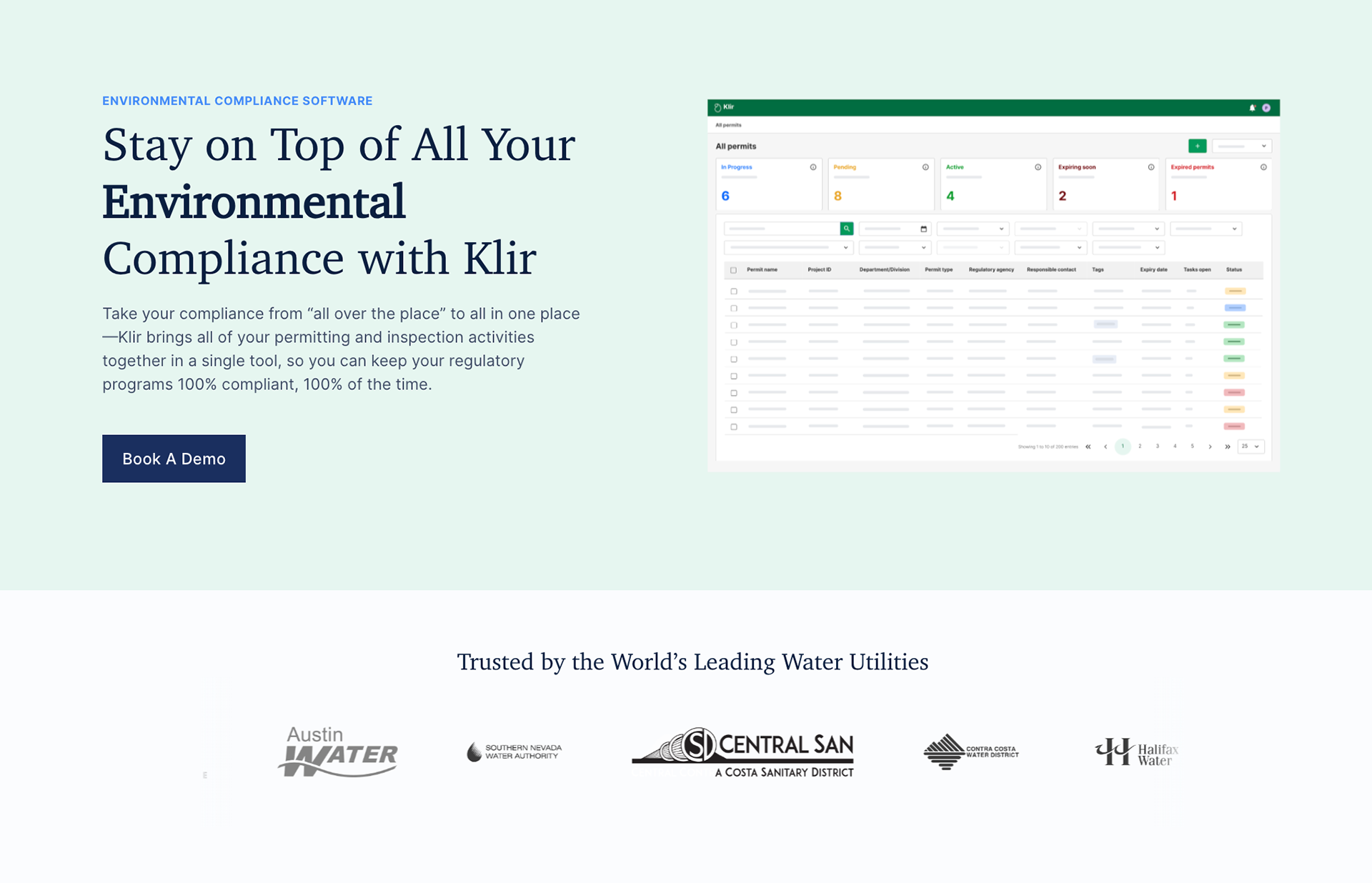Open the calendar icon in date field

[923, 229]
